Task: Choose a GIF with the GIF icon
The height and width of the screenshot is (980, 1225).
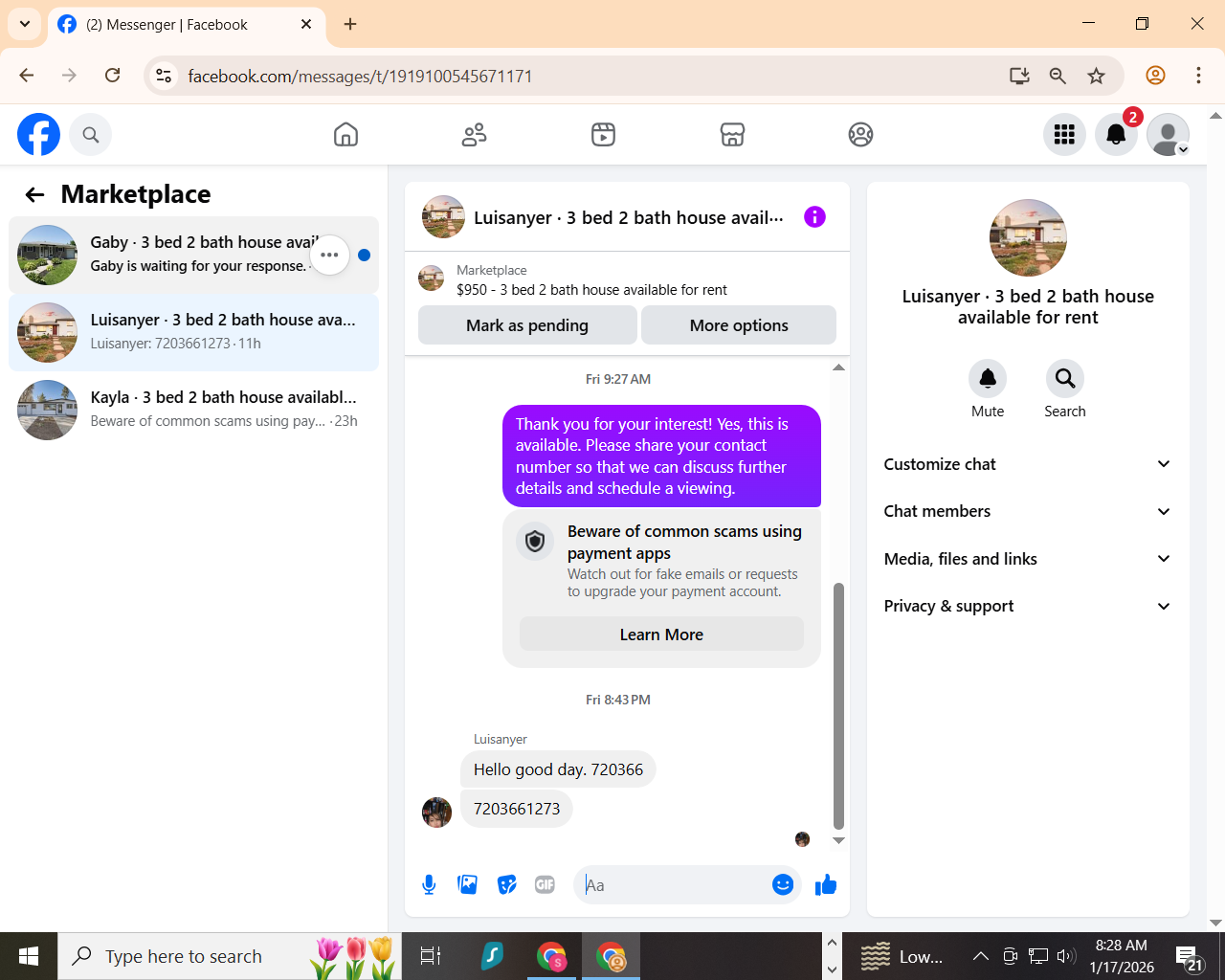Action: click(x=545, y=885)
